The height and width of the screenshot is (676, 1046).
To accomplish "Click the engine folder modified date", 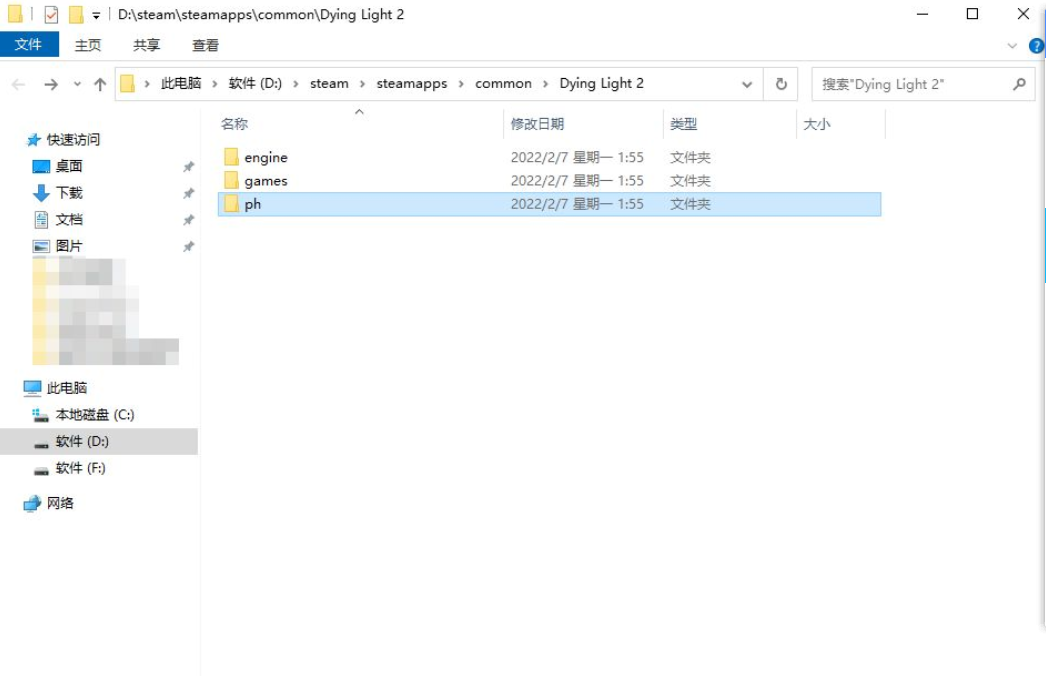I will click(x=577, y=157).
